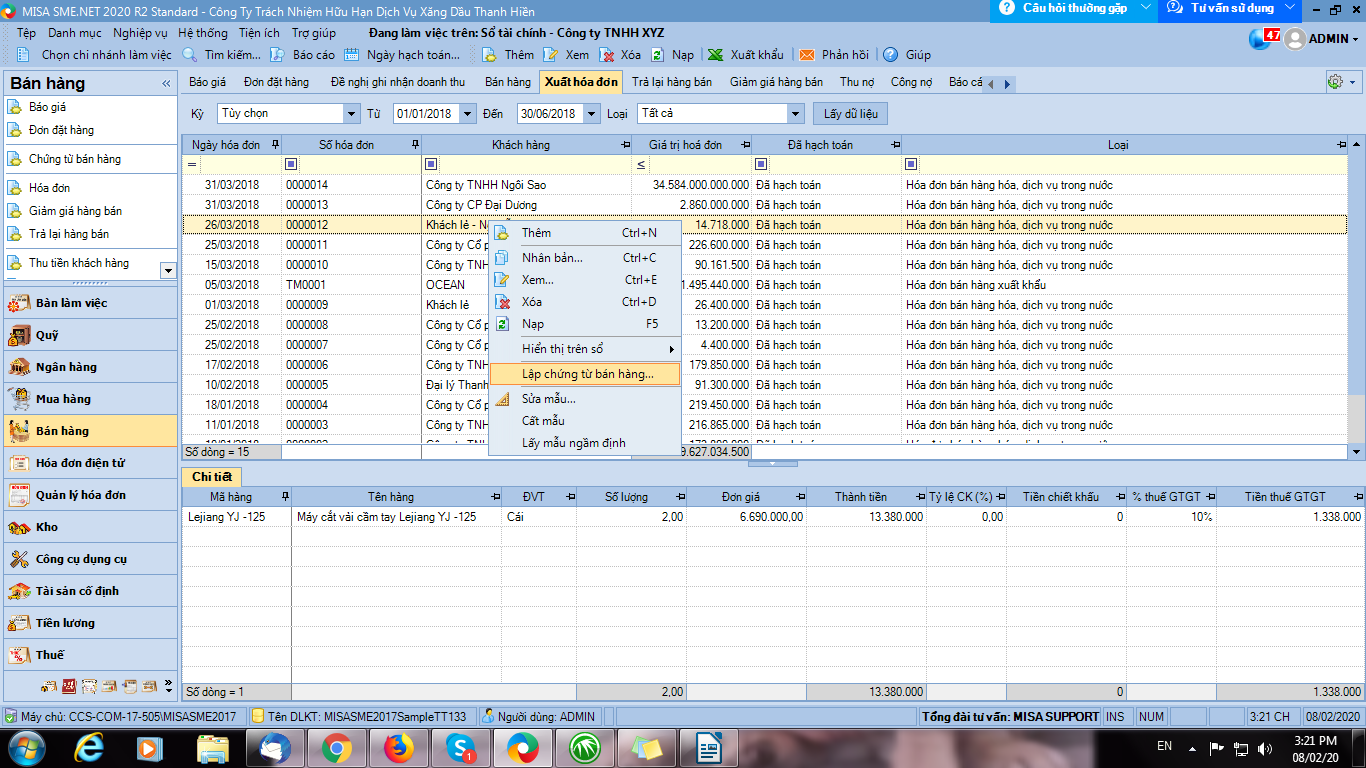Screen dimensions: 1366x768
Task: Switch to the Trả lại hàng bán tab
Action: (x=672, y=82)
